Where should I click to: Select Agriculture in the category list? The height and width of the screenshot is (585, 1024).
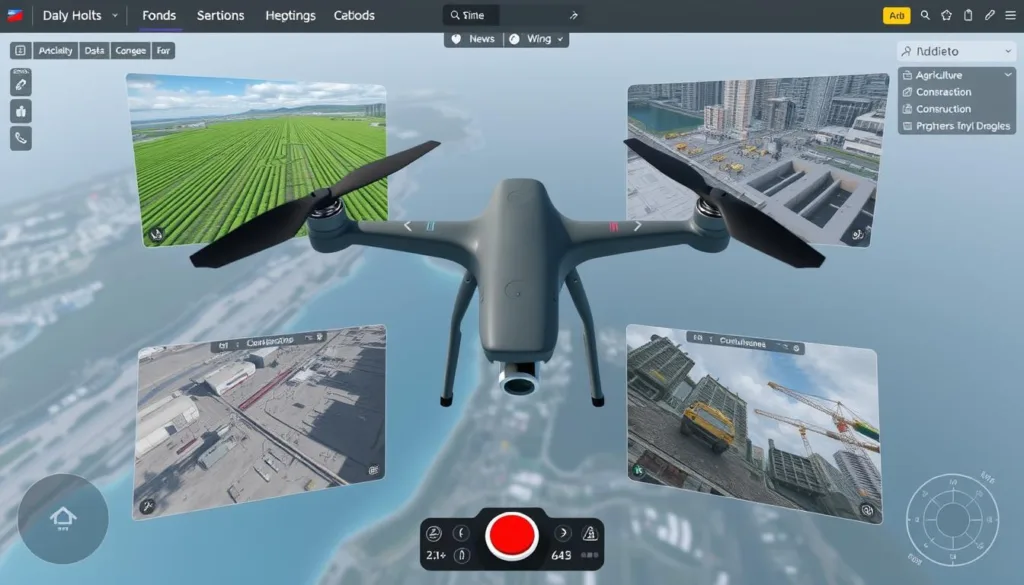point(938,75)
